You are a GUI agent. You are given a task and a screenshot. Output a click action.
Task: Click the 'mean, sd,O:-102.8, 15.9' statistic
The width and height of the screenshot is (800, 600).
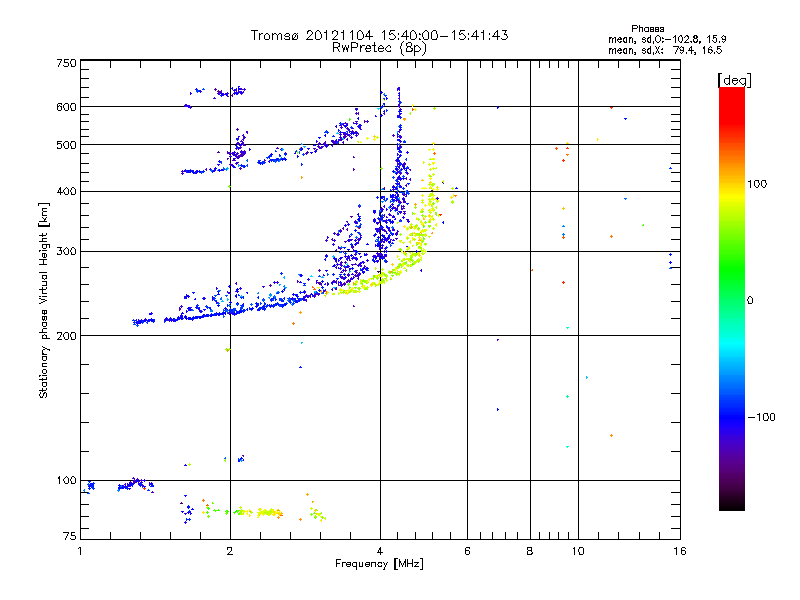[667, 39]
